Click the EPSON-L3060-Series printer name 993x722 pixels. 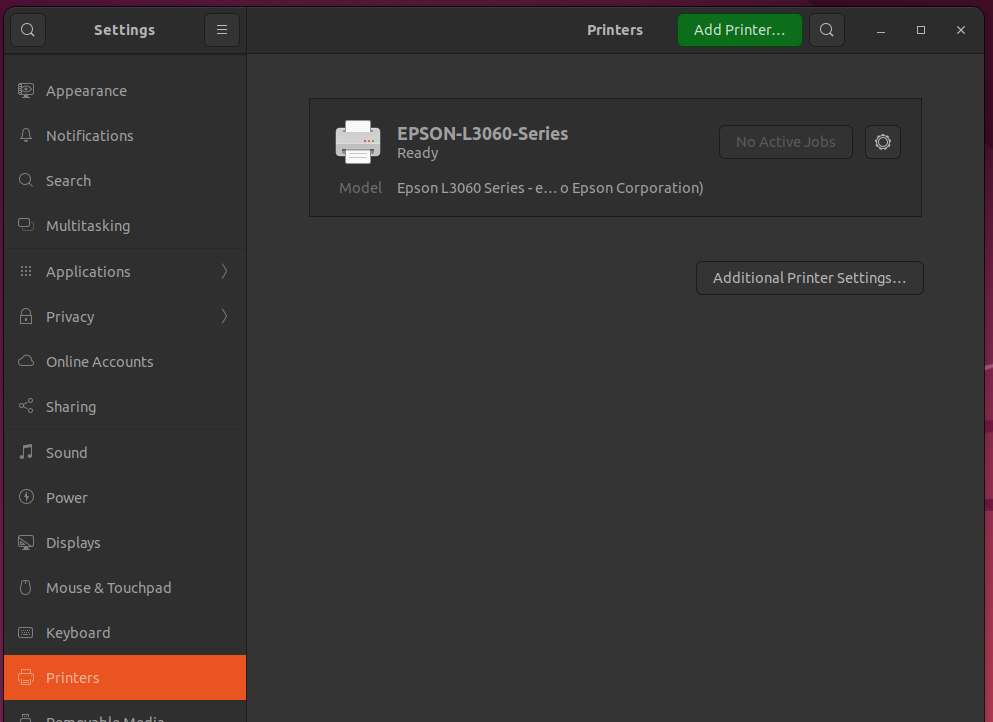483,134
